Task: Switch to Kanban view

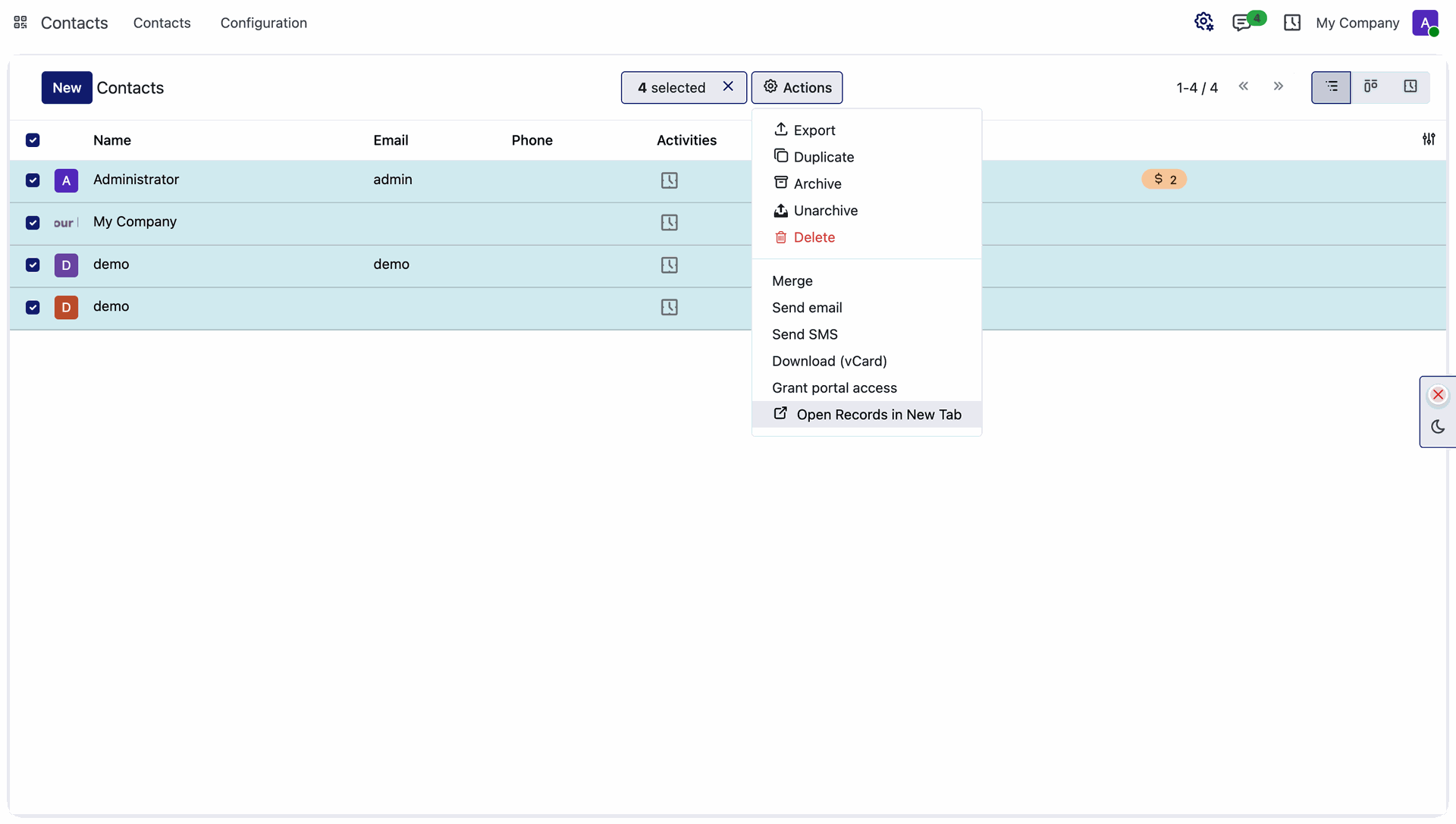Action: pos(1370,87)
